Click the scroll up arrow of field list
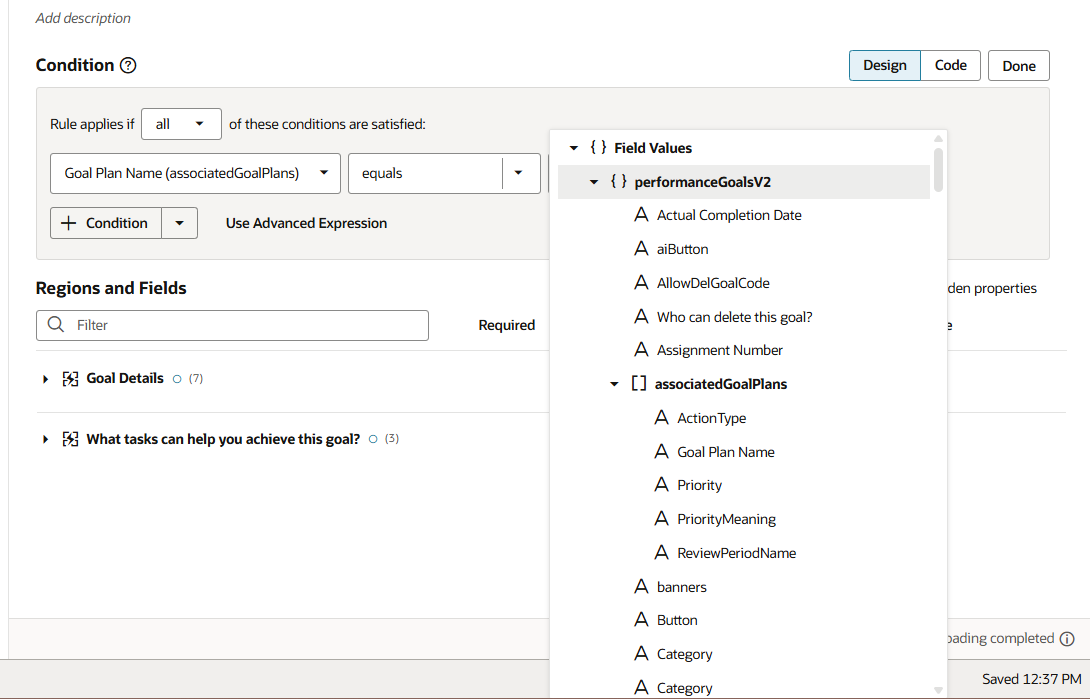Screen dimensions: 1090x699 click(938, 138)
